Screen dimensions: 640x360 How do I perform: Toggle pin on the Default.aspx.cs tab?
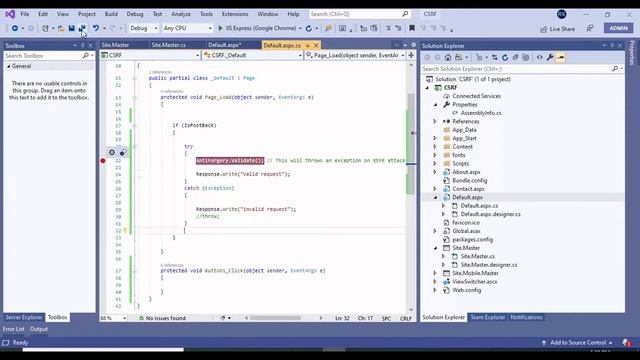pyautogui.click(x=308, y=45)
